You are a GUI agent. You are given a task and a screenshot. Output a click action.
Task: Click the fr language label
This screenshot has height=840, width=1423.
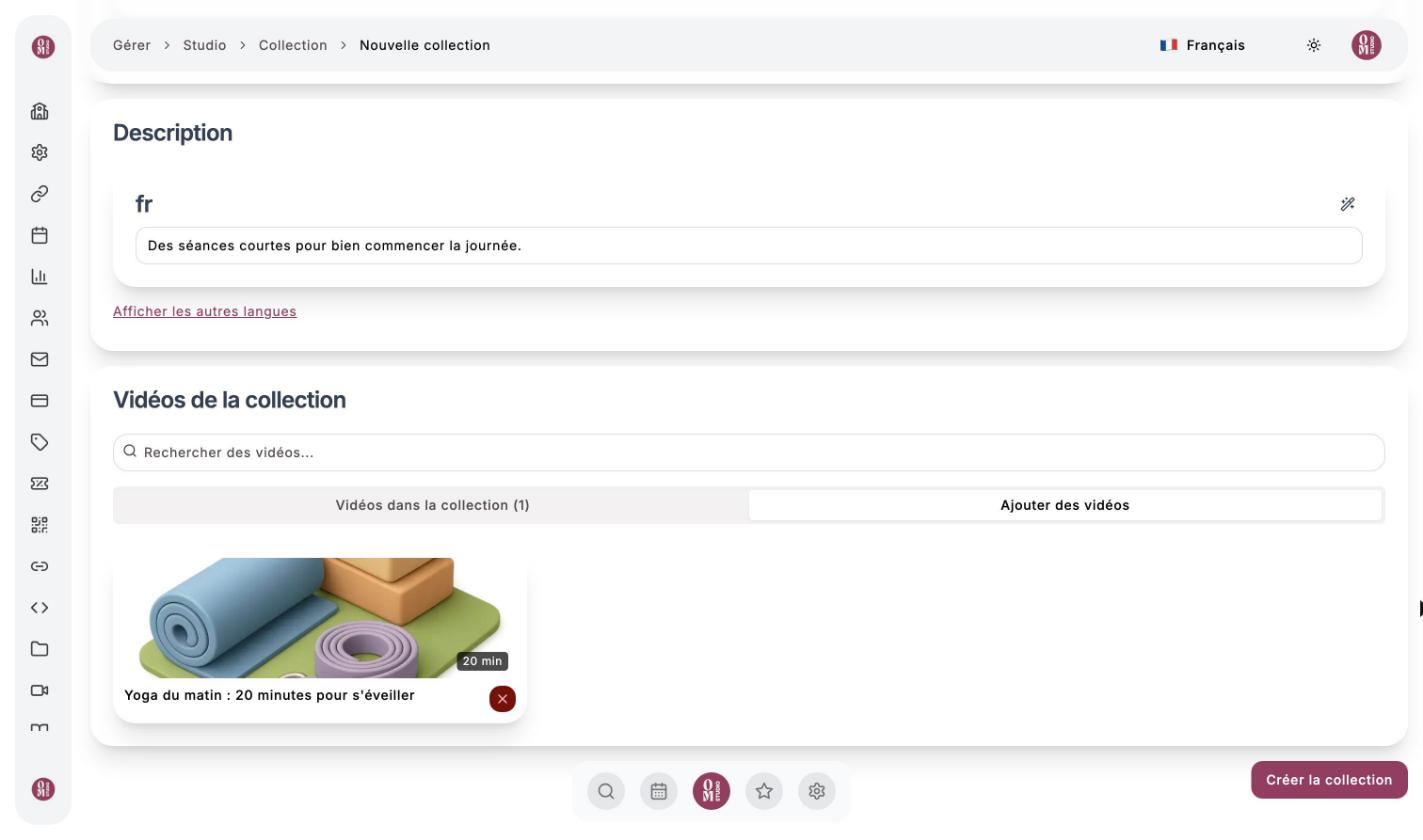pos(144,204)
